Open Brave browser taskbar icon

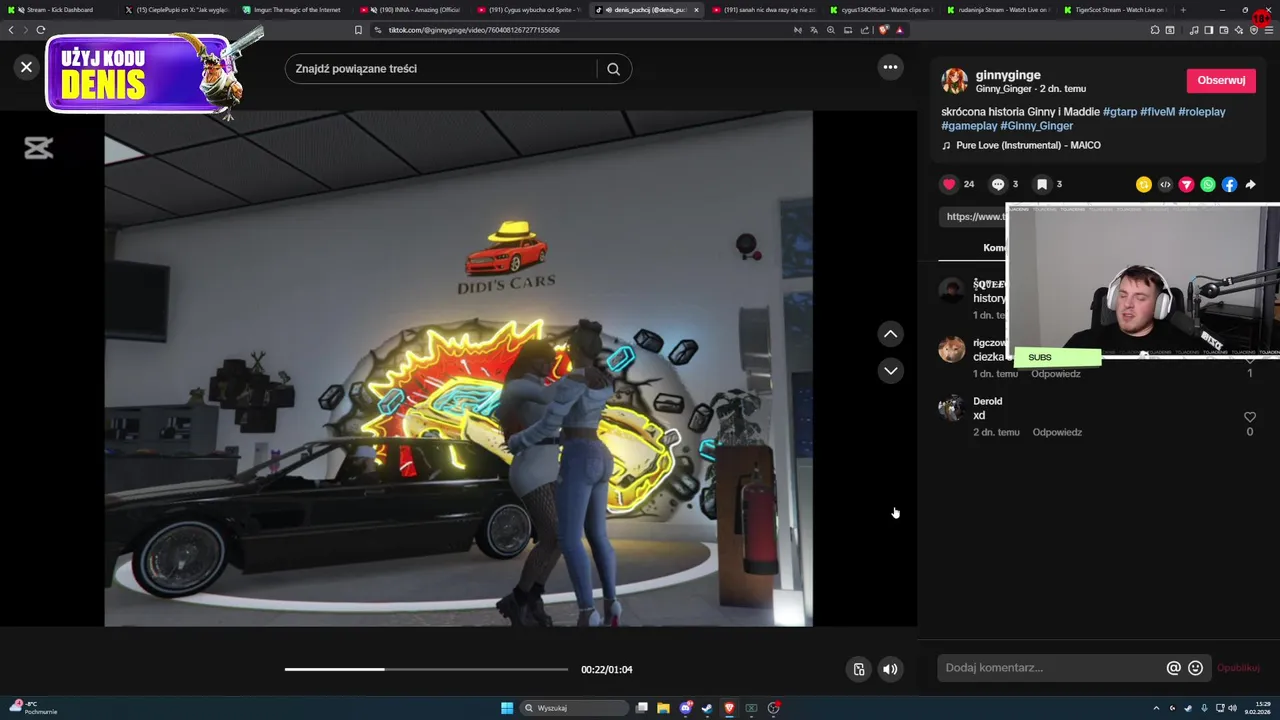(729, 708)
